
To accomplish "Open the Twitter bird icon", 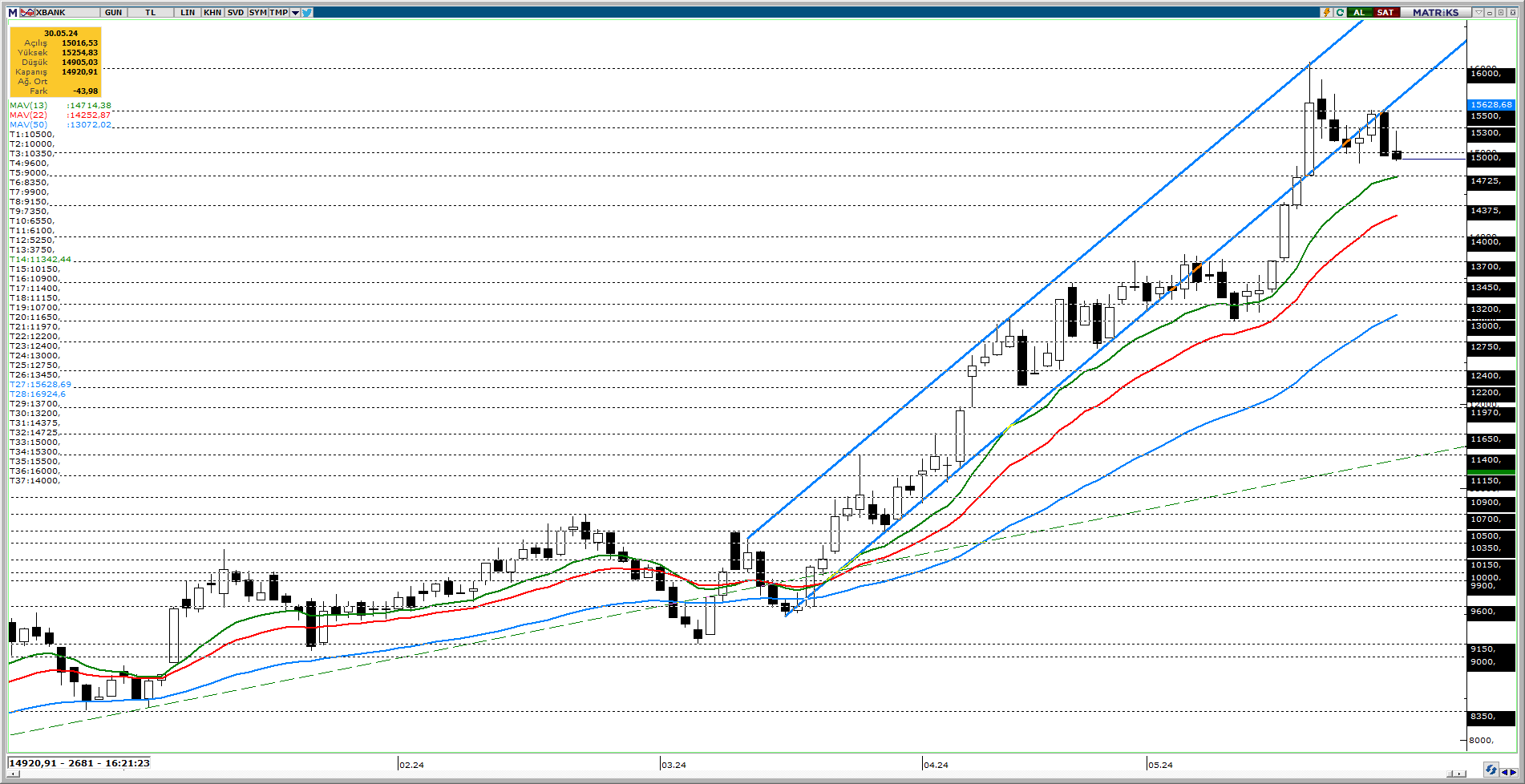I will click(x=307, y=12).
